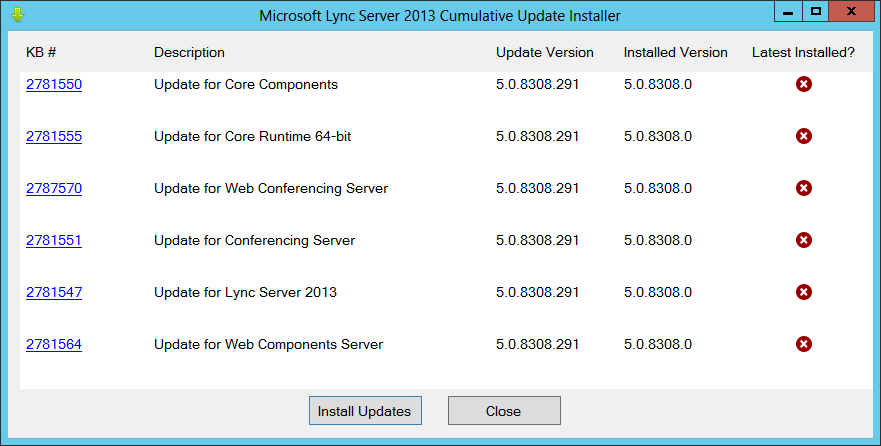Click red X status icon for Lync Server 2013
This screenshot has height=446, width=881.
(x=803, y=292)
